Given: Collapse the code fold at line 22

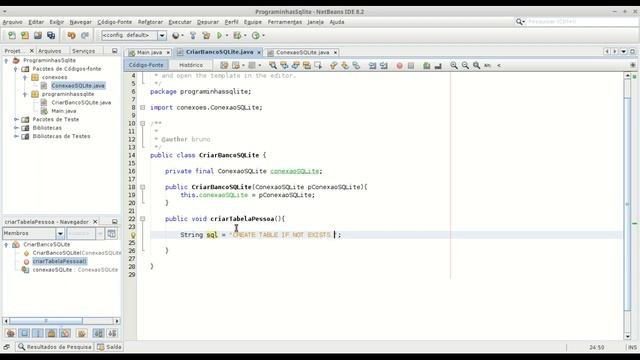Looking at the screenshot, I should [142, 219].
